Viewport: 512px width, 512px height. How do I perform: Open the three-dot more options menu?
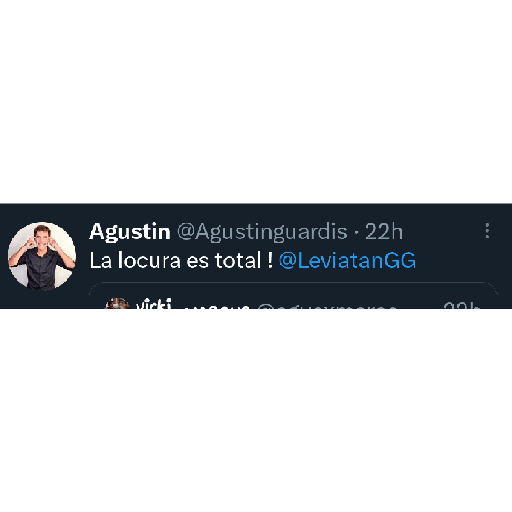(x=487, y=231)
